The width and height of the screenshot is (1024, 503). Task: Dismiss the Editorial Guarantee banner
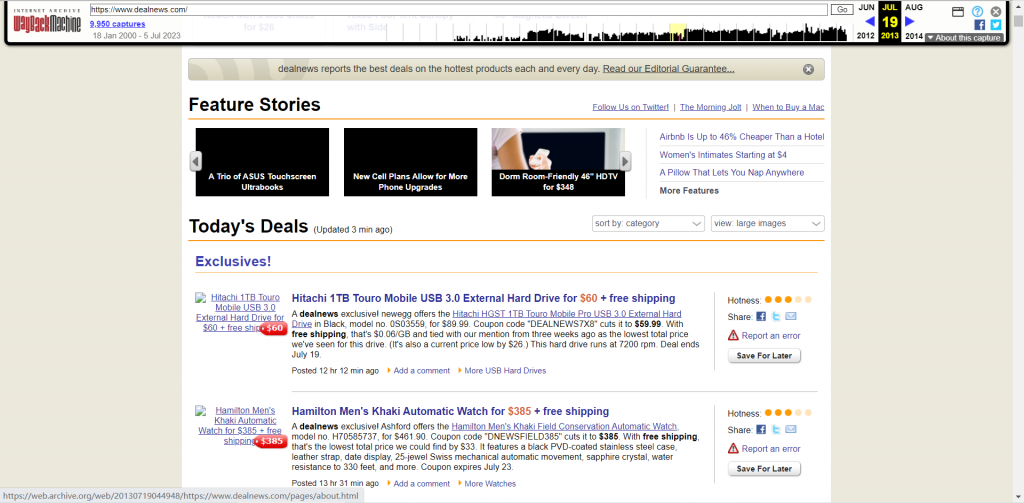click(808, 69)
